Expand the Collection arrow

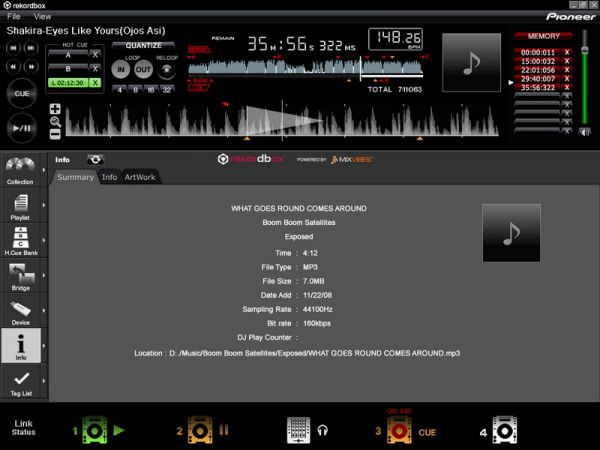point(44,170)
